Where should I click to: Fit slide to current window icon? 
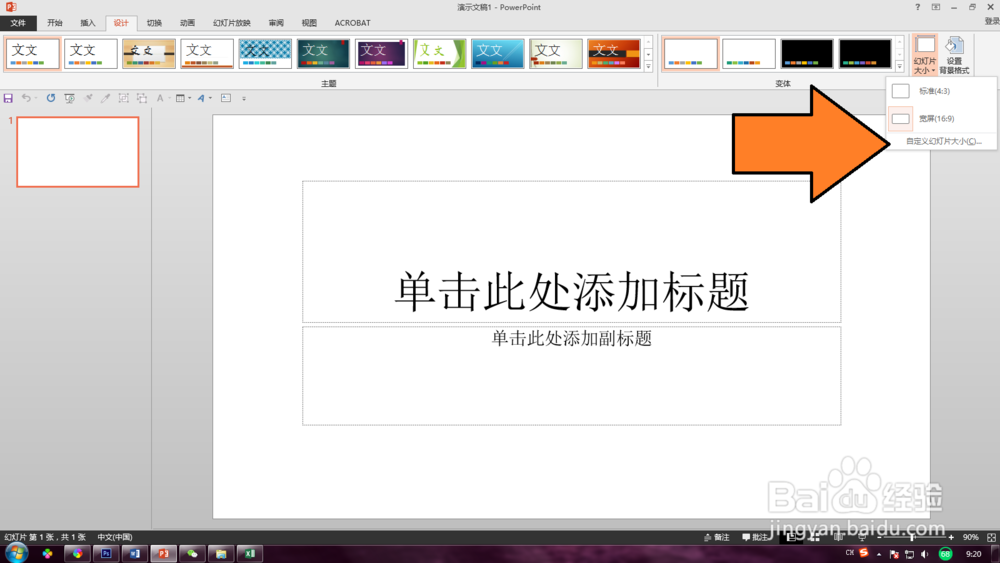click(x=991, y=537)
